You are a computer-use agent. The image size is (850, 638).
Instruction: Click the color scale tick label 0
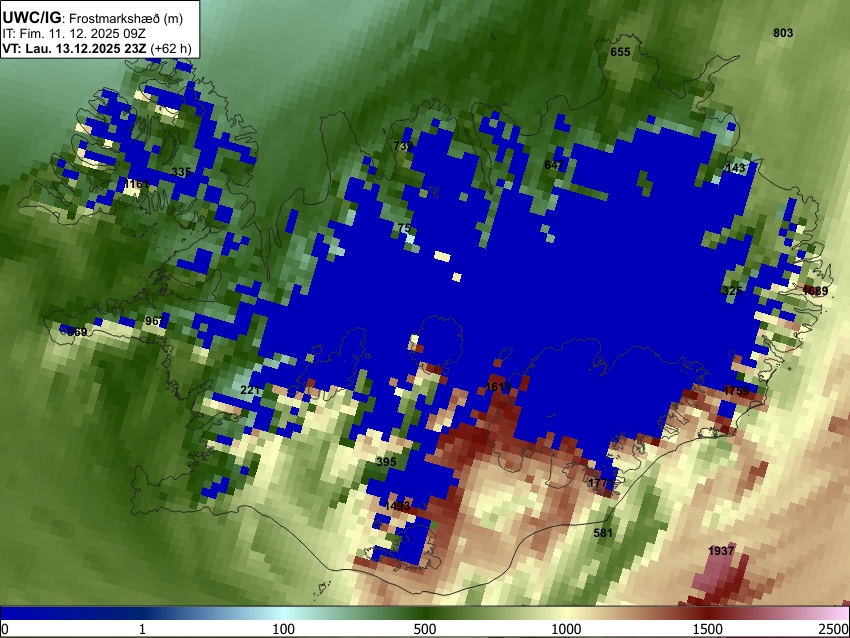pyautogui.click(x=5, y=629)
